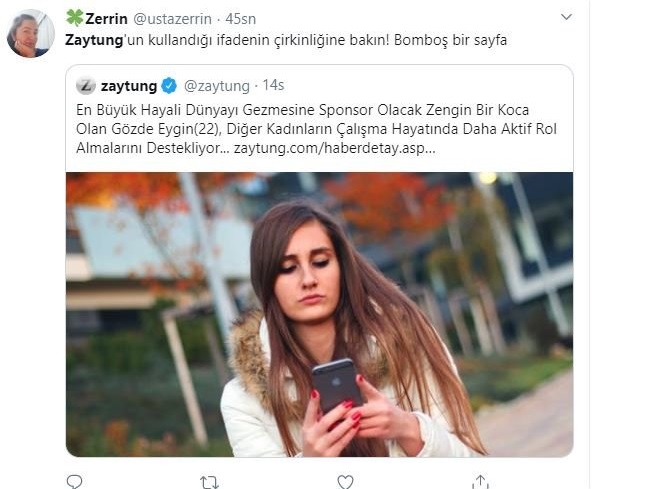The width and height of the screenshot is (647, 489).
Task: Retweet this tweet using the retweet icon
Action: coord(209,482)
